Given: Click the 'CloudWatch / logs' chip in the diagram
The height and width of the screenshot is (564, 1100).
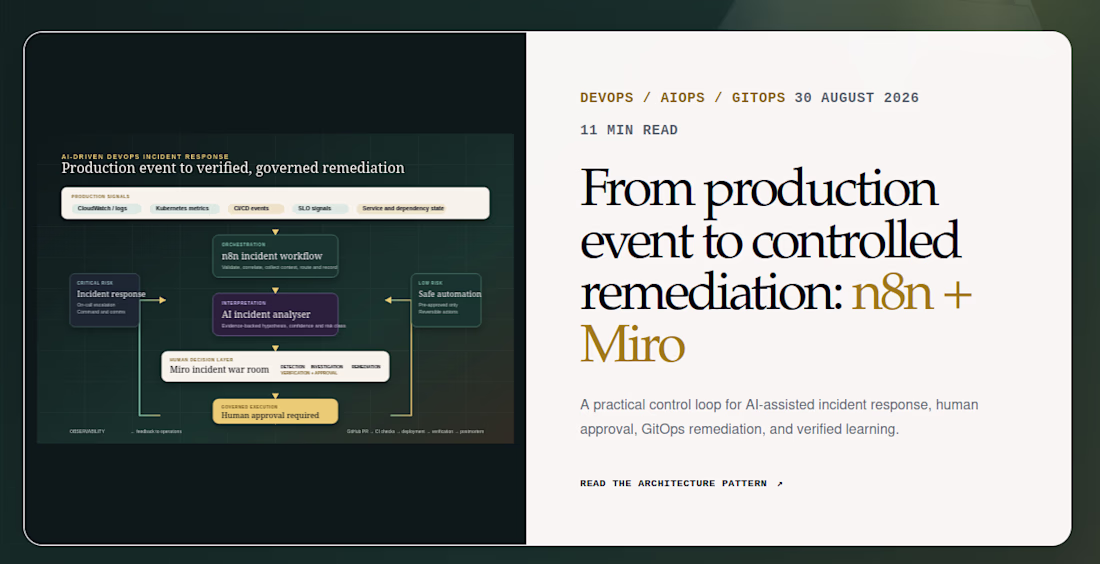Looking at the screenshot, I should coord(106,208).
